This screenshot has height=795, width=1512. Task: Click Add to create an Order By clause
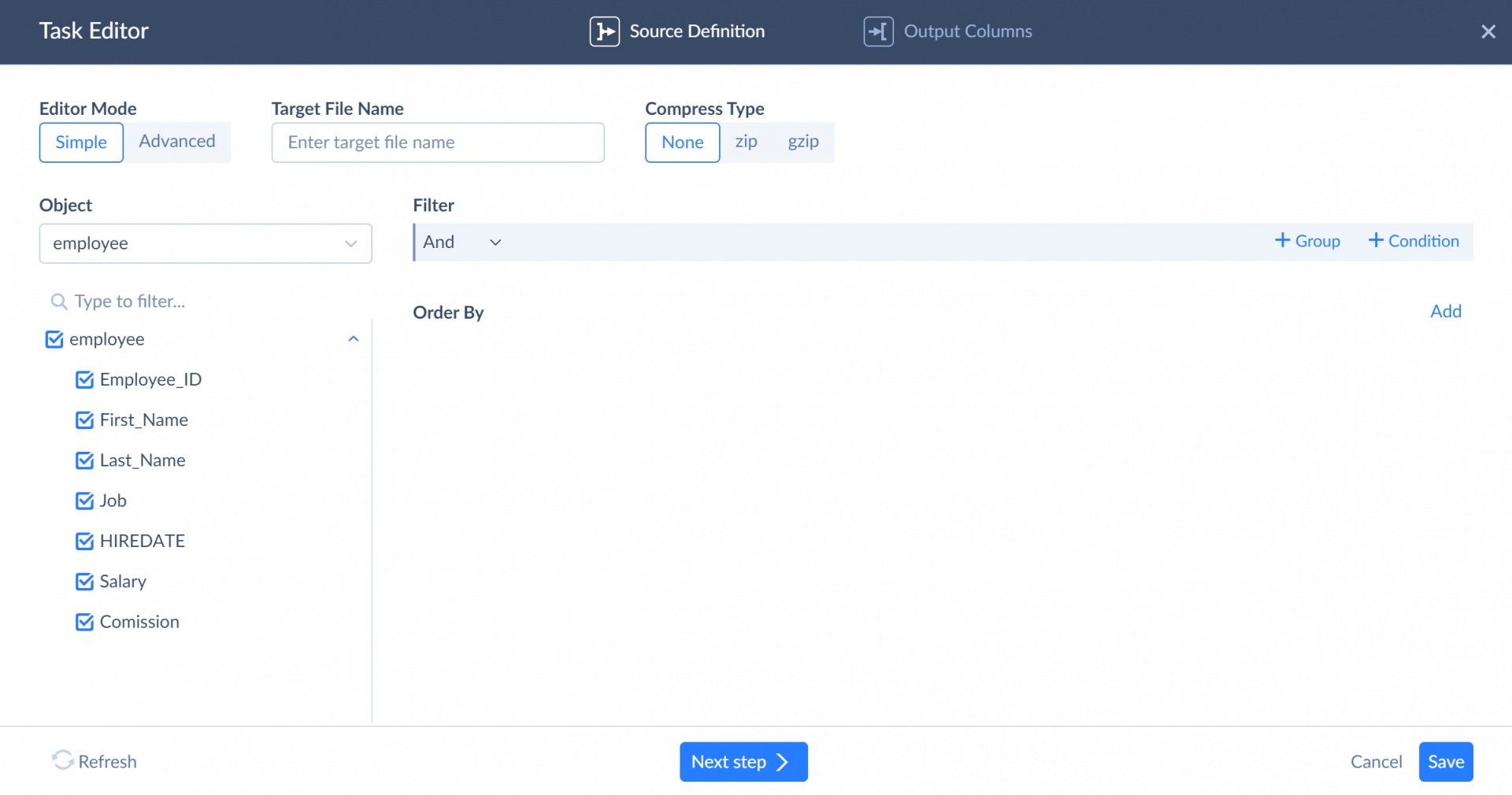(1445, 311)
